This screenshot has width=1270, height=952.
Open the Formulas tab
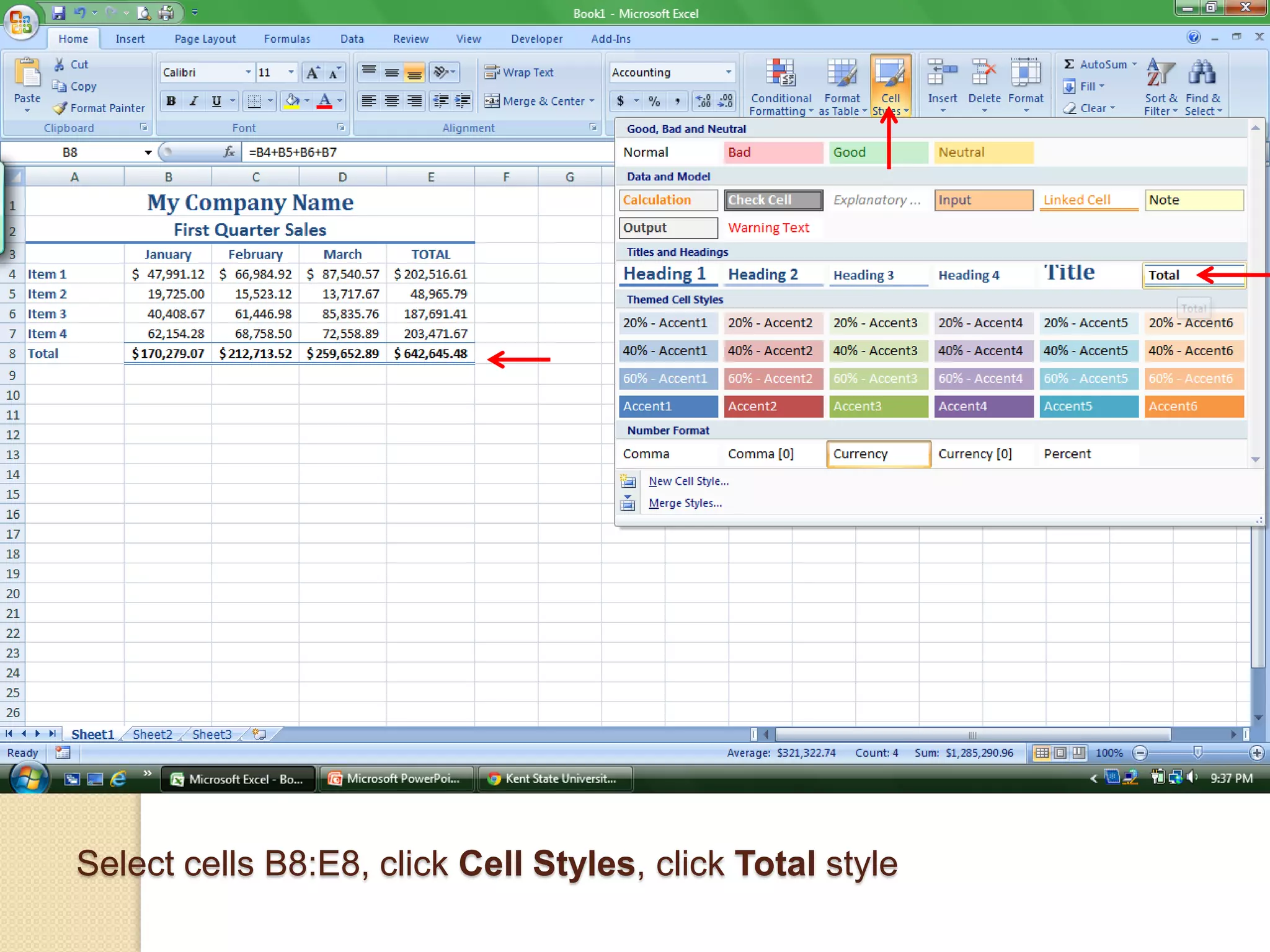[286, 38]
